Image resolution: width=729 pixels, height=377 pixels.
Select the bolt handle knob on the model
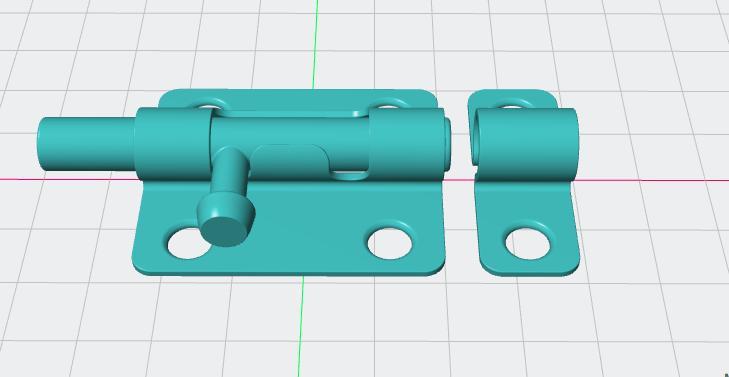225,220
